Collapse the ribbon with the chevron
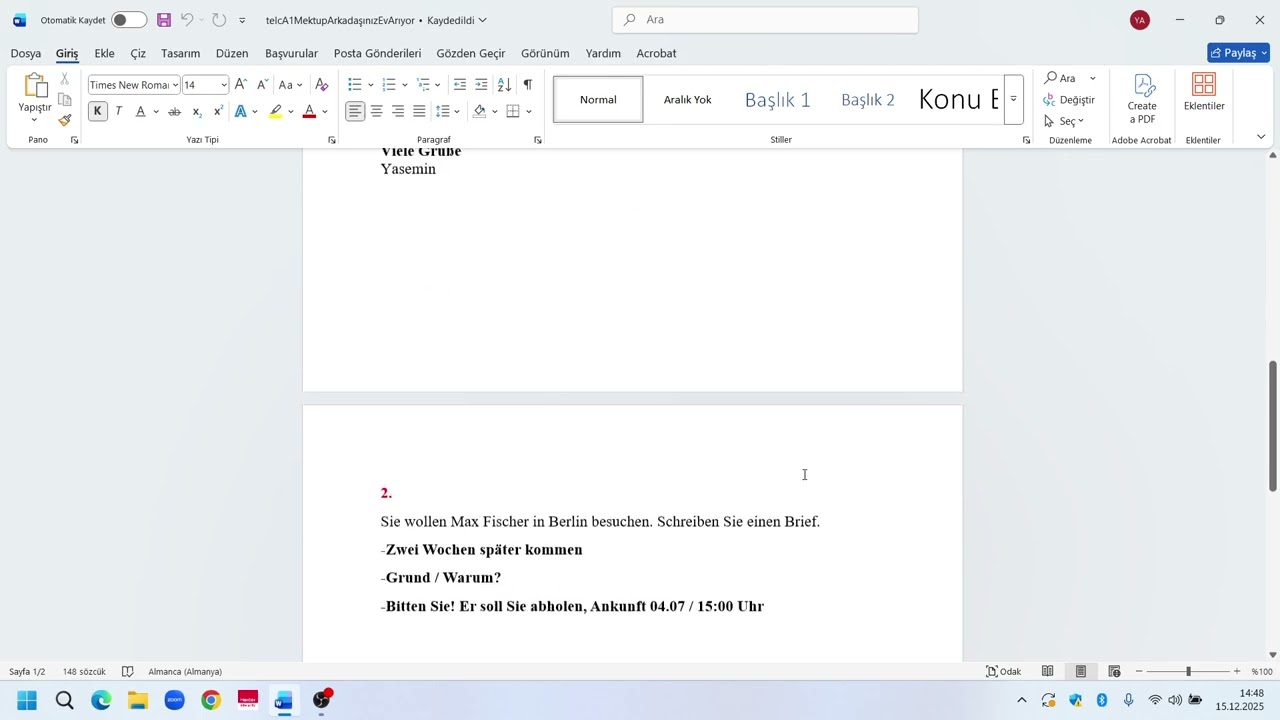This screenshot has width=1280, height=720. pos(1261,137)
